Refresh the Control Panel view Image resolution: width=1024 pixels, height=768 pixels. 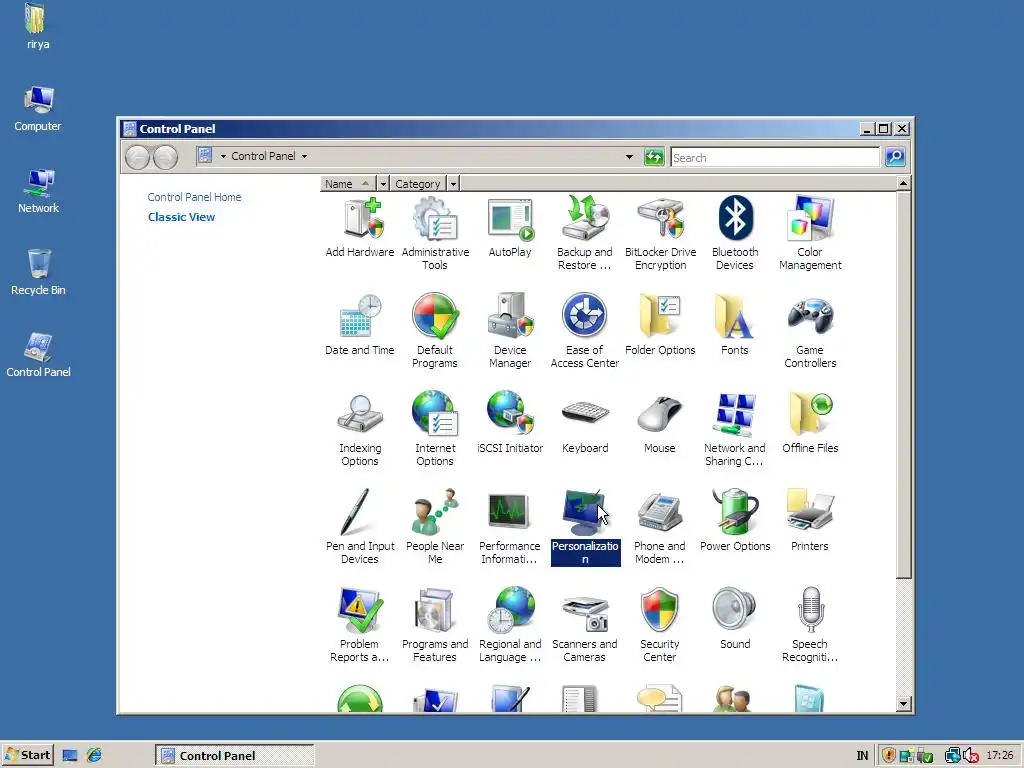pos(654,157)
